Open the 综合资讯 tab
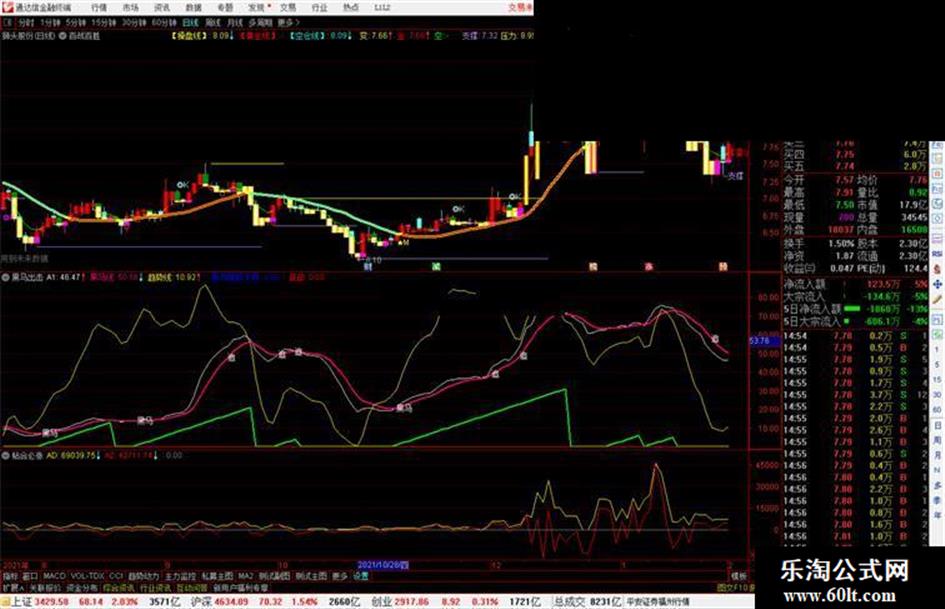The image size is (945, 609). [119, 587]
